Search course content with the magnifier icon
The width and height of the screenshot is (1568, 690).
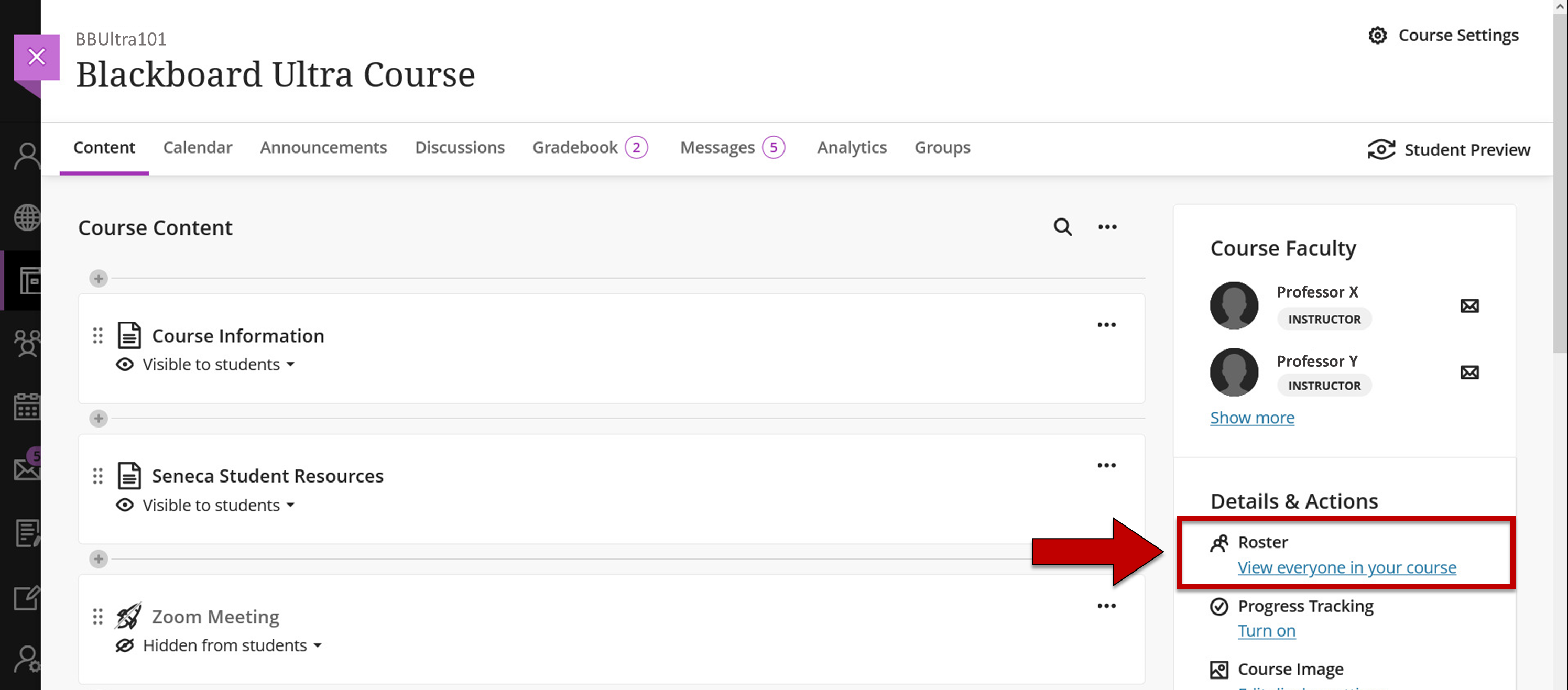pyautogui.click(x=1063, y=227)
